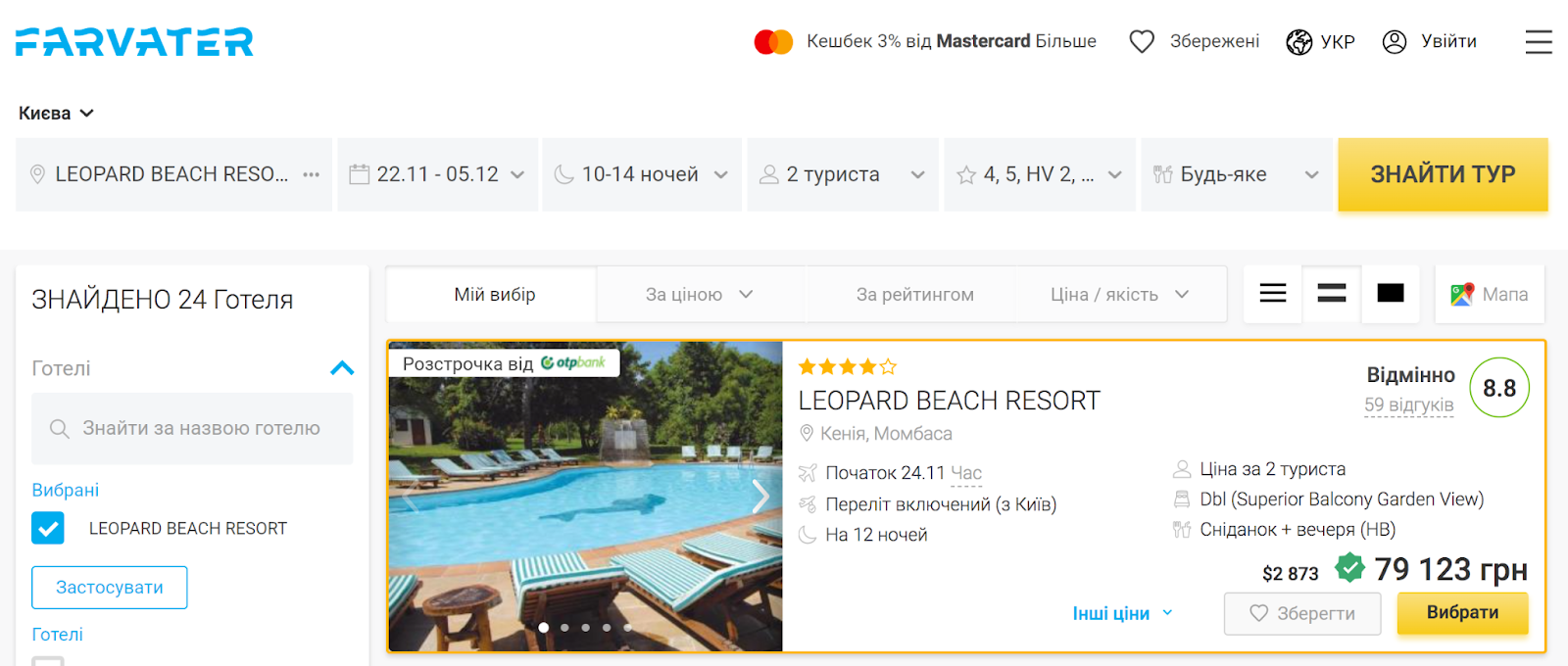Click the УКР language globe icon
This screenshot has width=1568, height=666.
tap(1299, 42)
